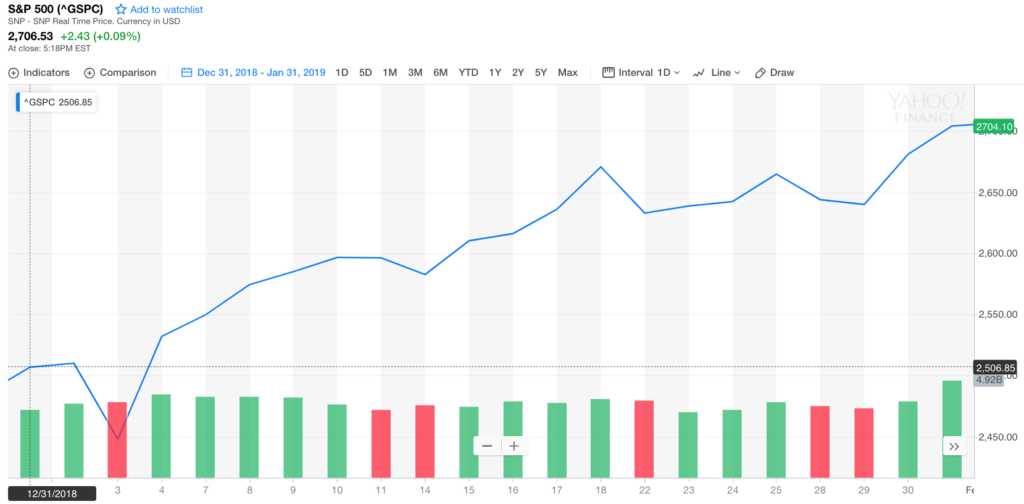Image resolution: width=1024 pixels, height=504 pixels.
Task: Click the 1Y range button
Action: pyautogui.click(x=495, y=73)
